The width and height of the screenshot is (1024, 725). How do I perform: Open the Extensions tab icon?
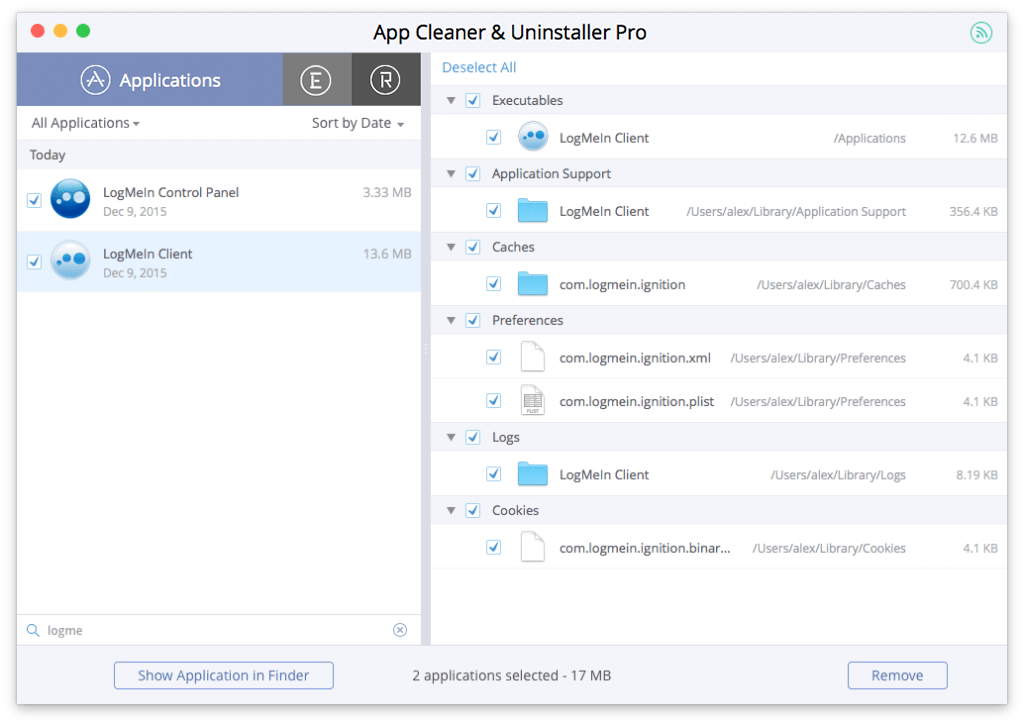(x=315, y=80)
